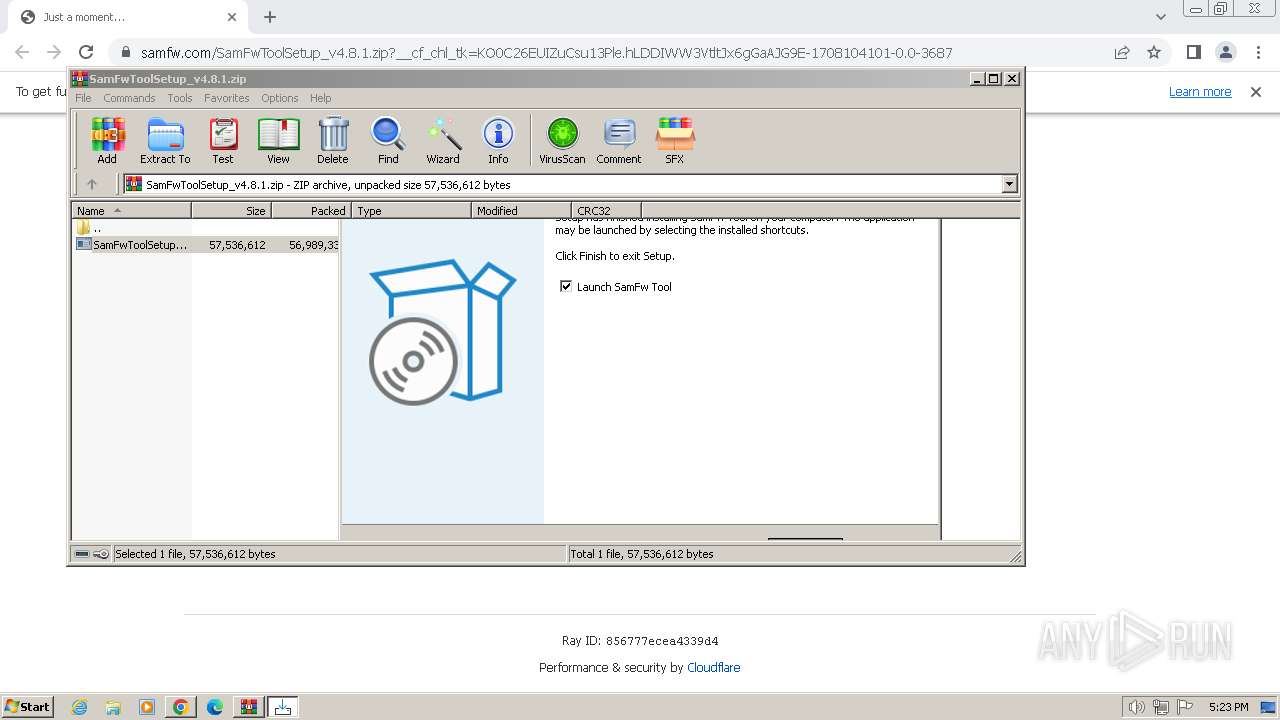Open Internet Explorer from taskbar

79,707
